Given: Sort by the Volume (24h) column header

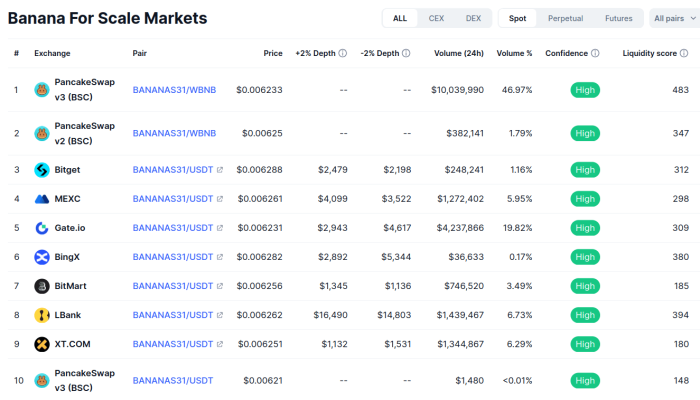Looking at the screenshot, I should [x=459, y=53].
